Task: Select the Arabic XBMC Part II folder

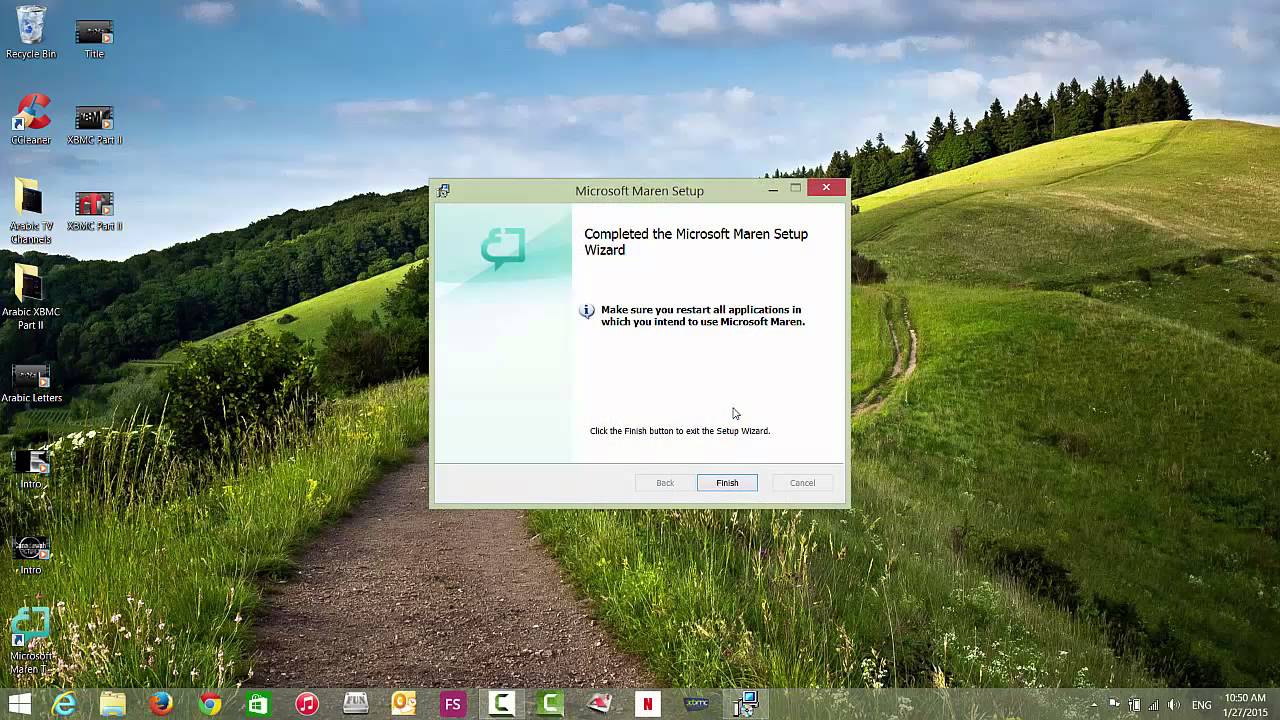Action: [x=31, y=298]
